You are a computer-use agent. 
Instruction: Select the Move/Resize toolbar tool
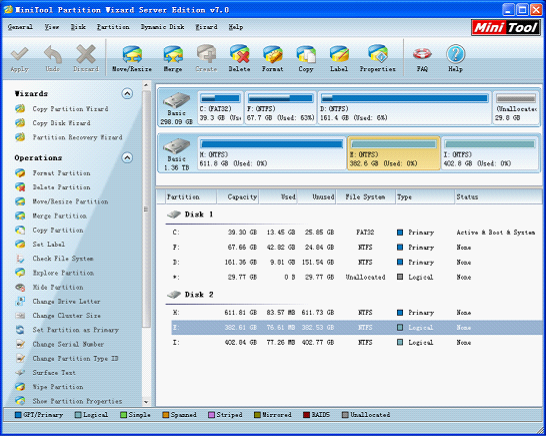(x=132, y=59)
